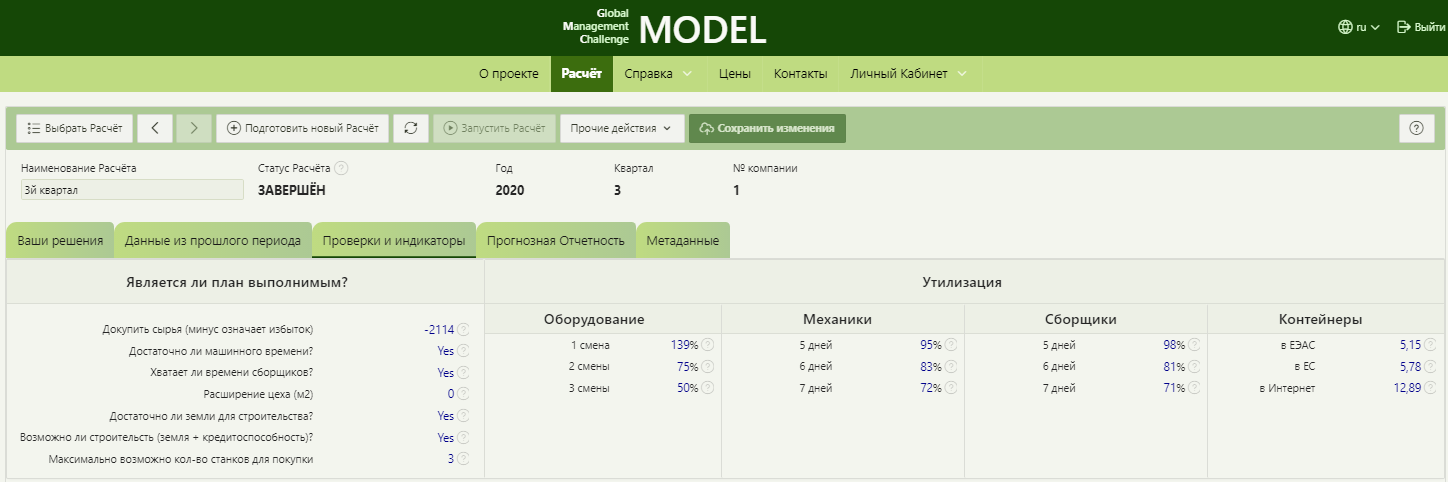Screen dimensions: 1448x482
Task: Click help icon for Докупить сырья row
Action: click(x=463, y=329)
